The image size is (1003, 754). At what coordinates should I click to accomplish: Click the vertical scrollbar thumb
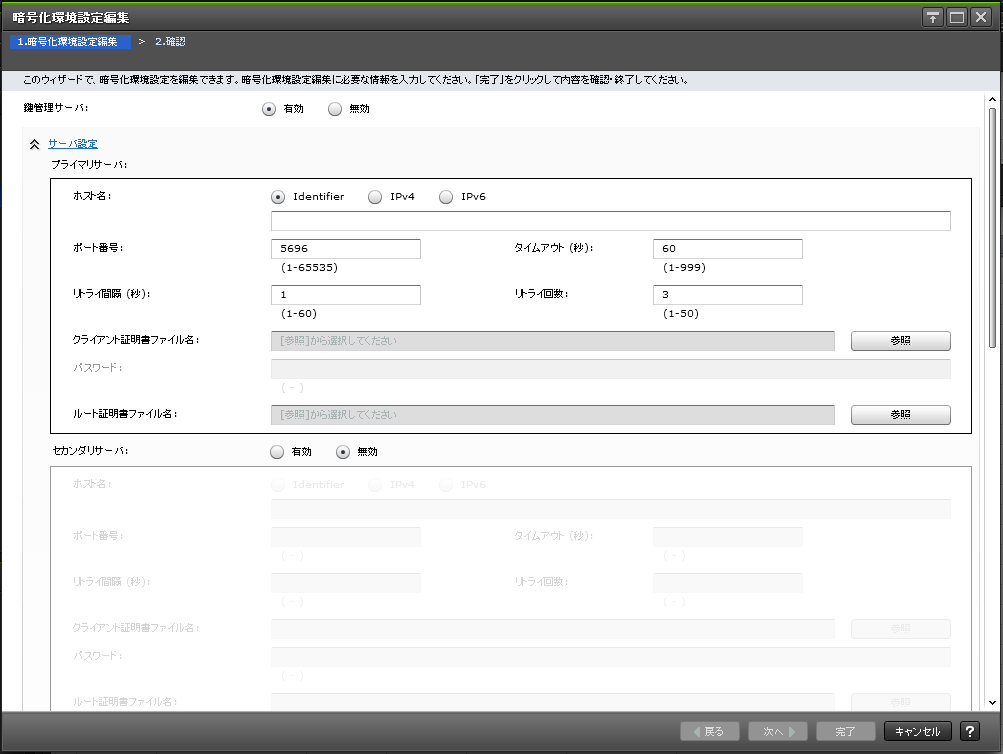(992, 230)
